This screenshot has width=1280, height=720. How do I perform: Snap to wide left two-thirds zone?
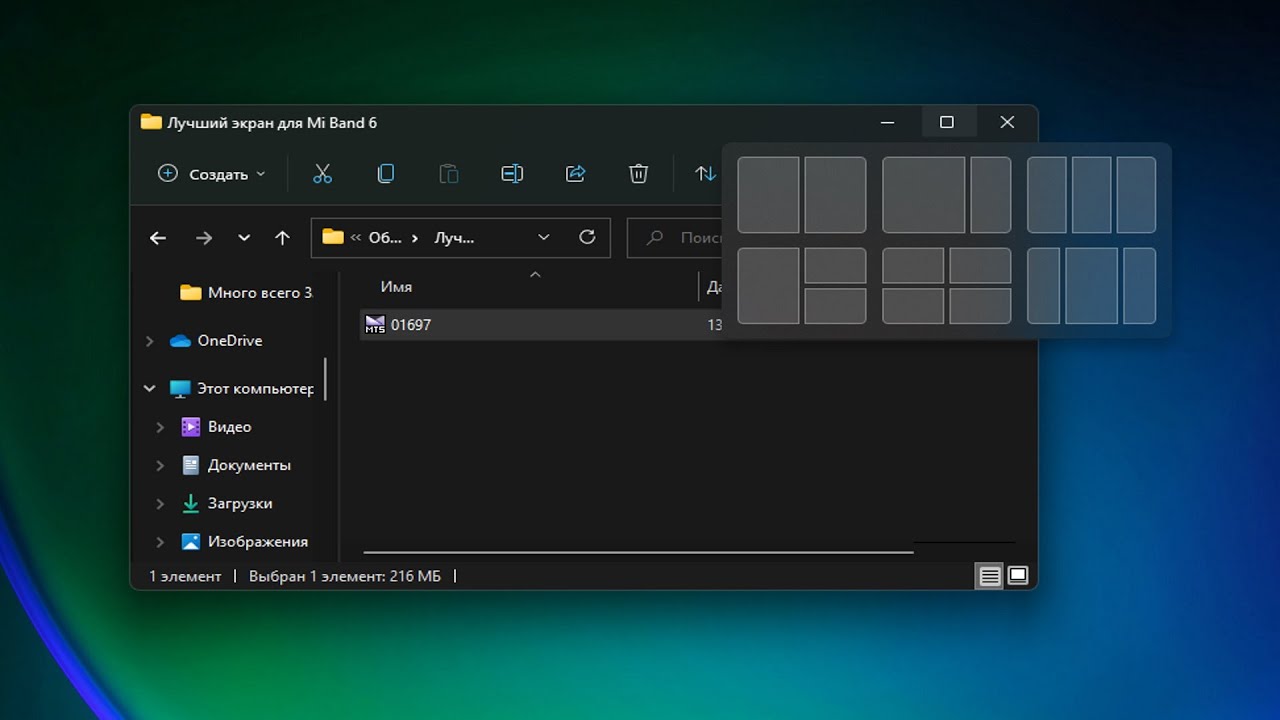coord(924,195)
